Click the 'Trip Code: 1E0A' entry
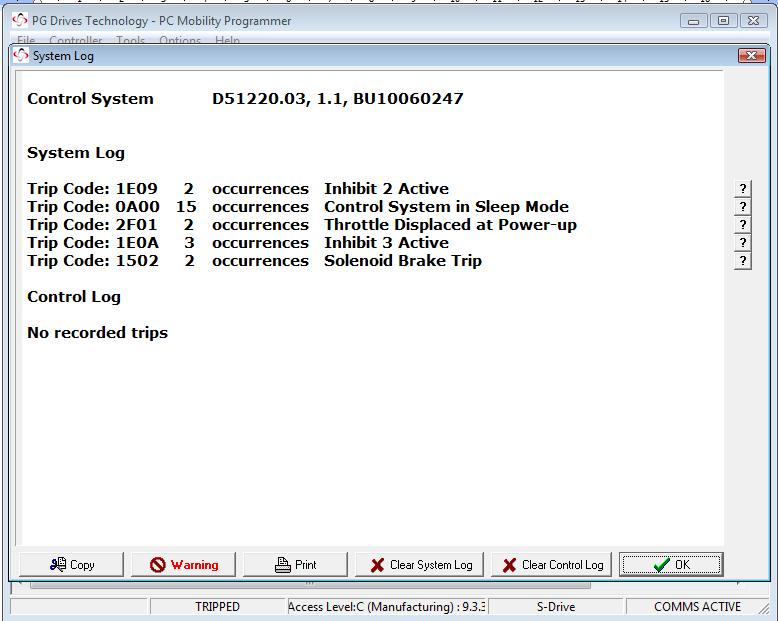778x621 pixels. coord(93,243)
